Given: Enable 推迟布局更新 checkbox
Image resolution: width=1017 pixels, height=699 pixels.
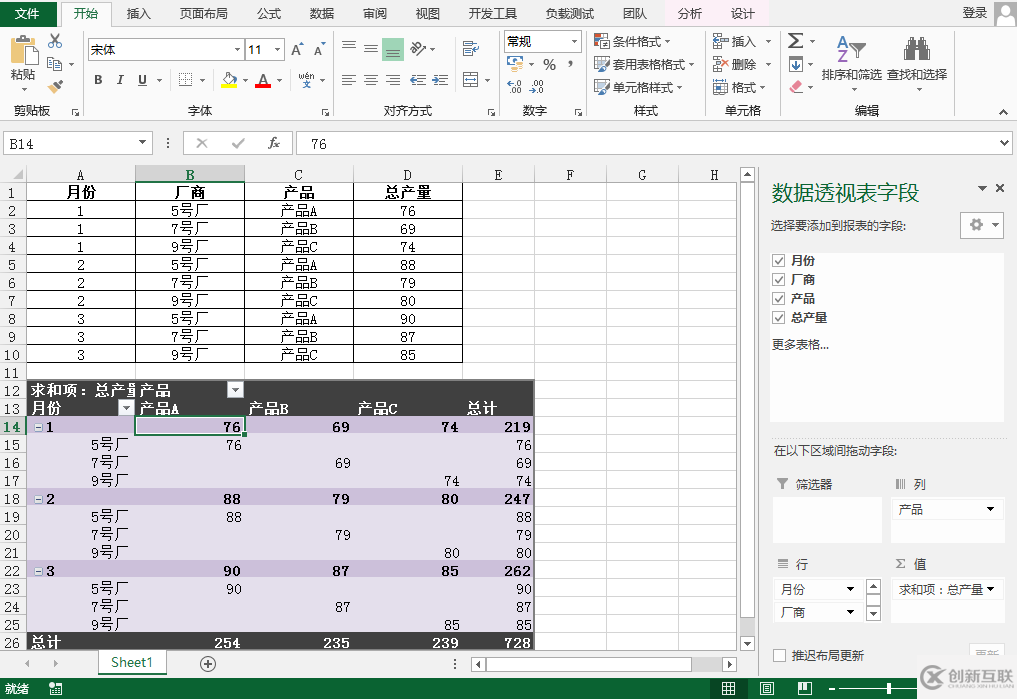Looking at the screenshot, I should pos(780,656).
